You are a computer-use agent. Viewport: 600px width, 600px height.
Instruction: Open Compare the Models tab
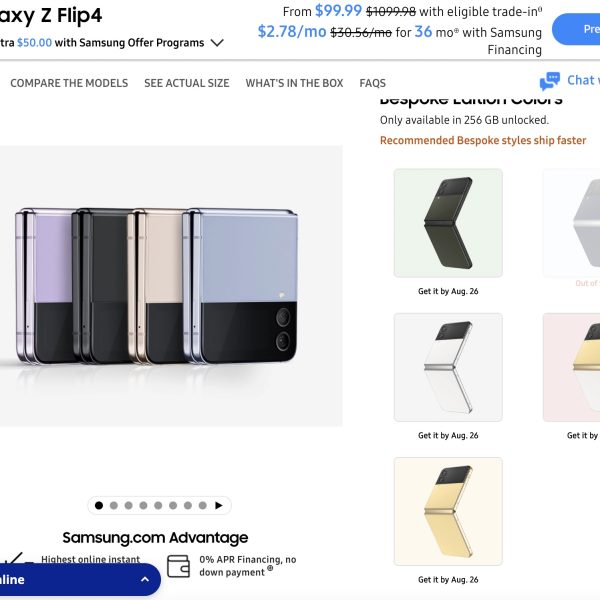point(69,83)
